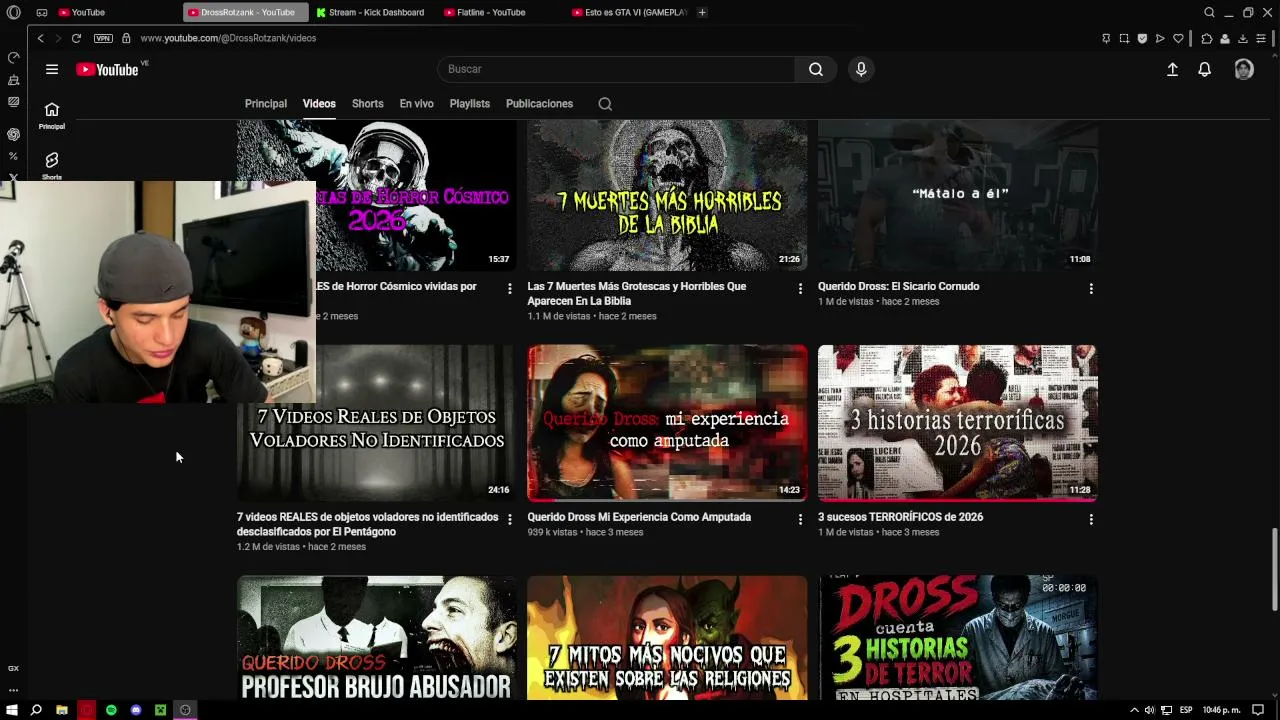Screen dimensions: 1280x720
Task: Open video title Las 7 Muertes Más Grotescas
Action: [x=637, y=293]
